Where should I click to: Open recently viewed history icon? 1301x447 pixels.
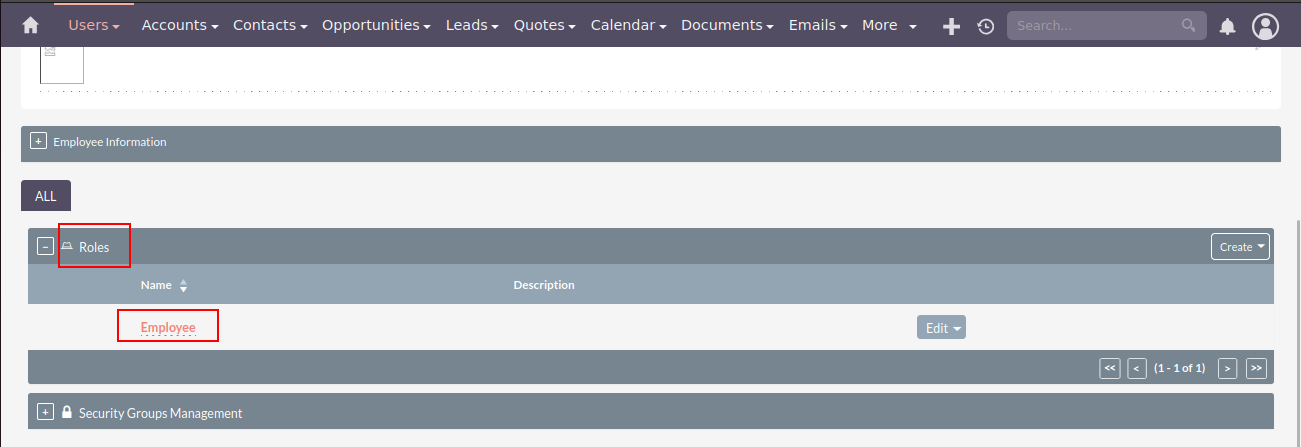click(x=986, y=27)
